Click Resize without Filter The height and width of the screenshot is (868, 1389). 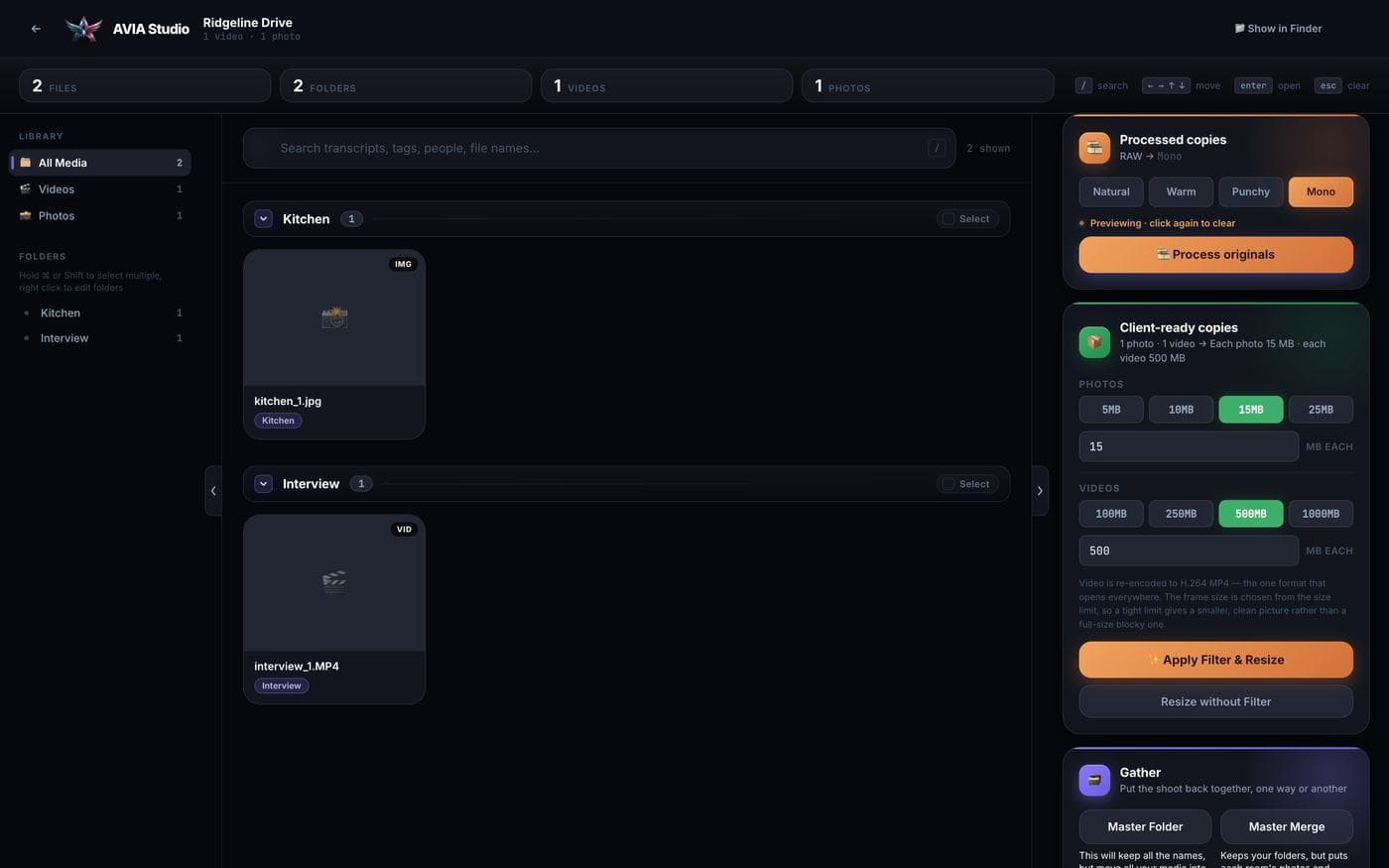(1216, 701)
